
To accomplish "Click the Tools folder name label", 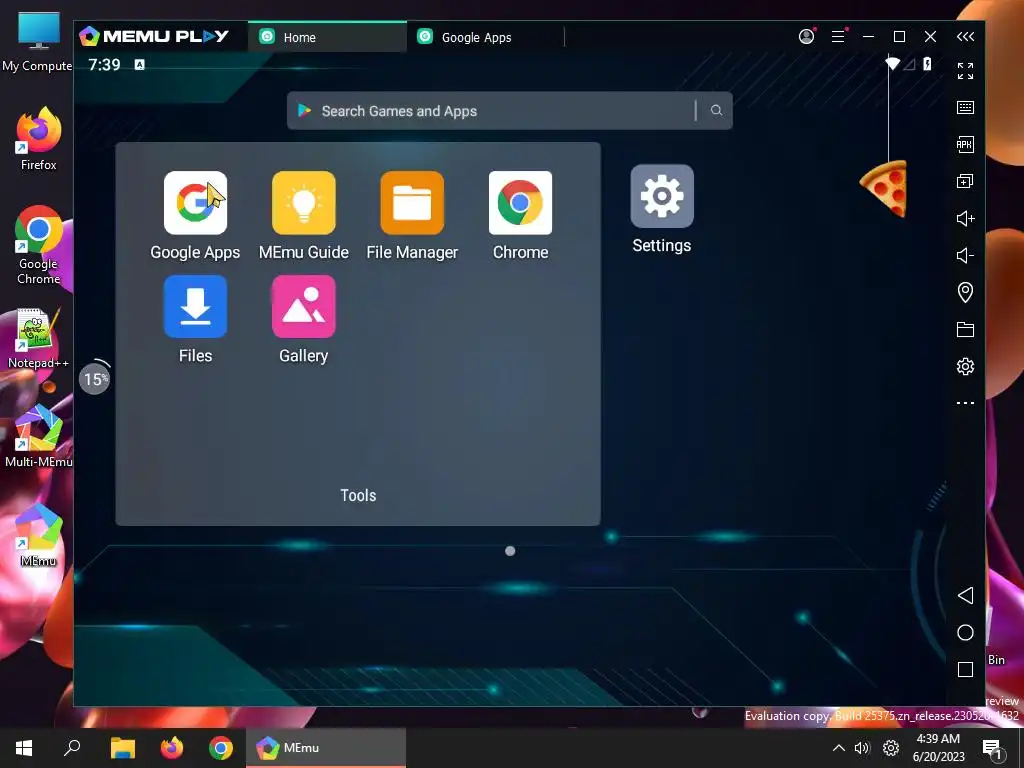I will pyautogui.click(x=358, y=495).
